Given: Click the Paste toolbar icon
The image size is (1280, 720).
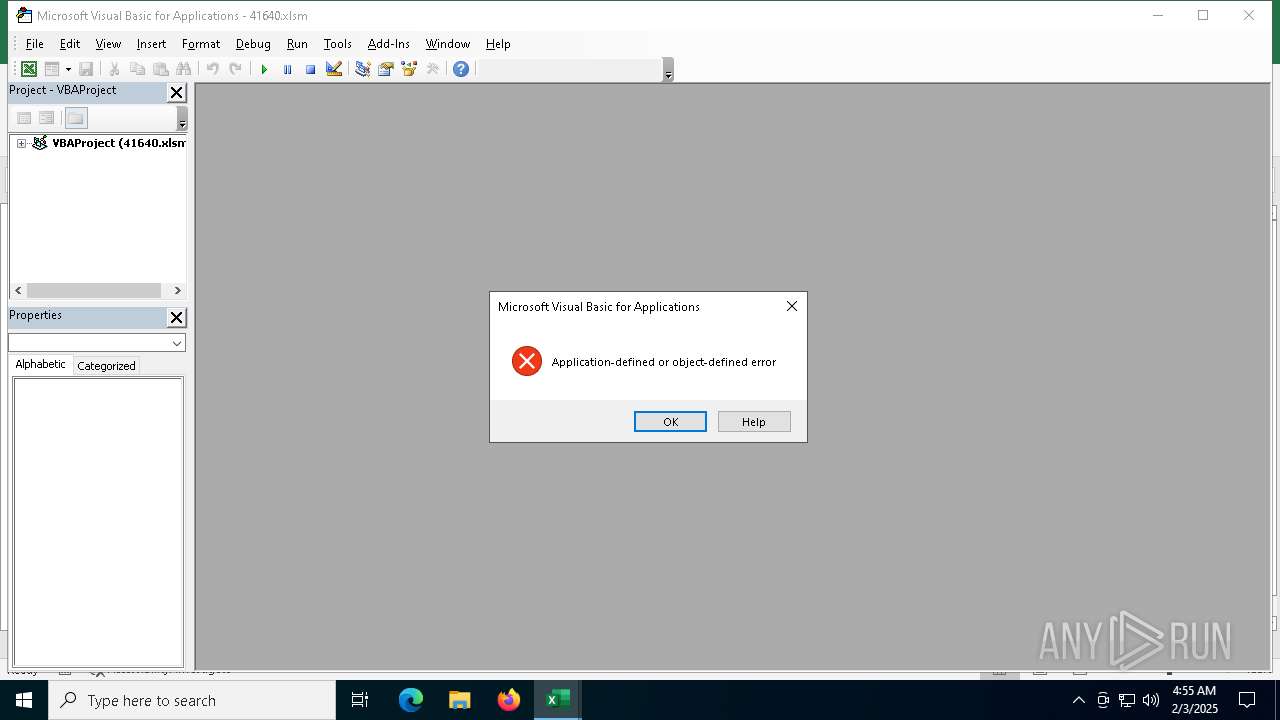Looking at the screenshot, I should click(160, 69).
